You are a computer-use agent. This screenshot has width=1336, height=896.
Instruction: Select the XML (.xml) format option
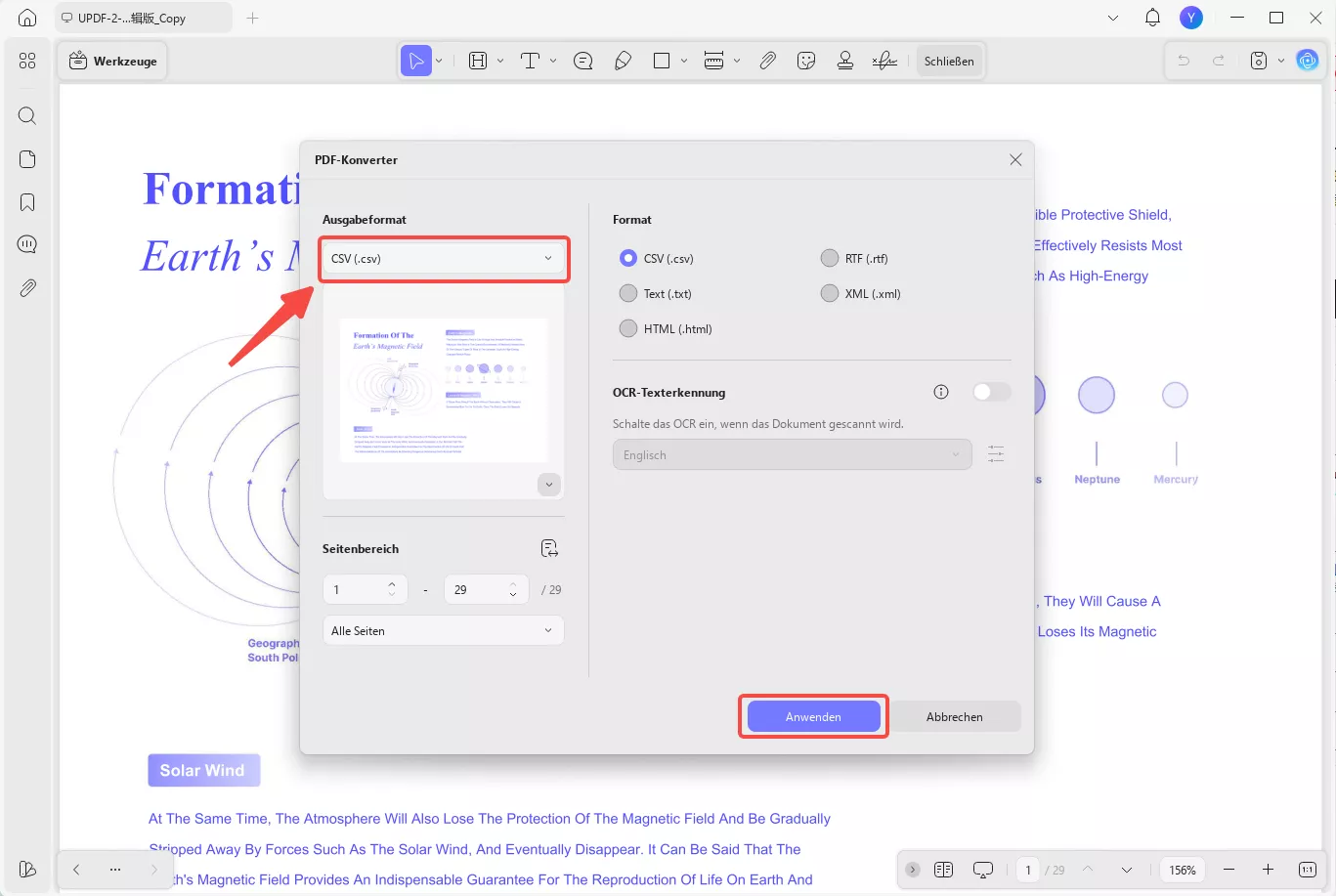click(x=829, y=293)
